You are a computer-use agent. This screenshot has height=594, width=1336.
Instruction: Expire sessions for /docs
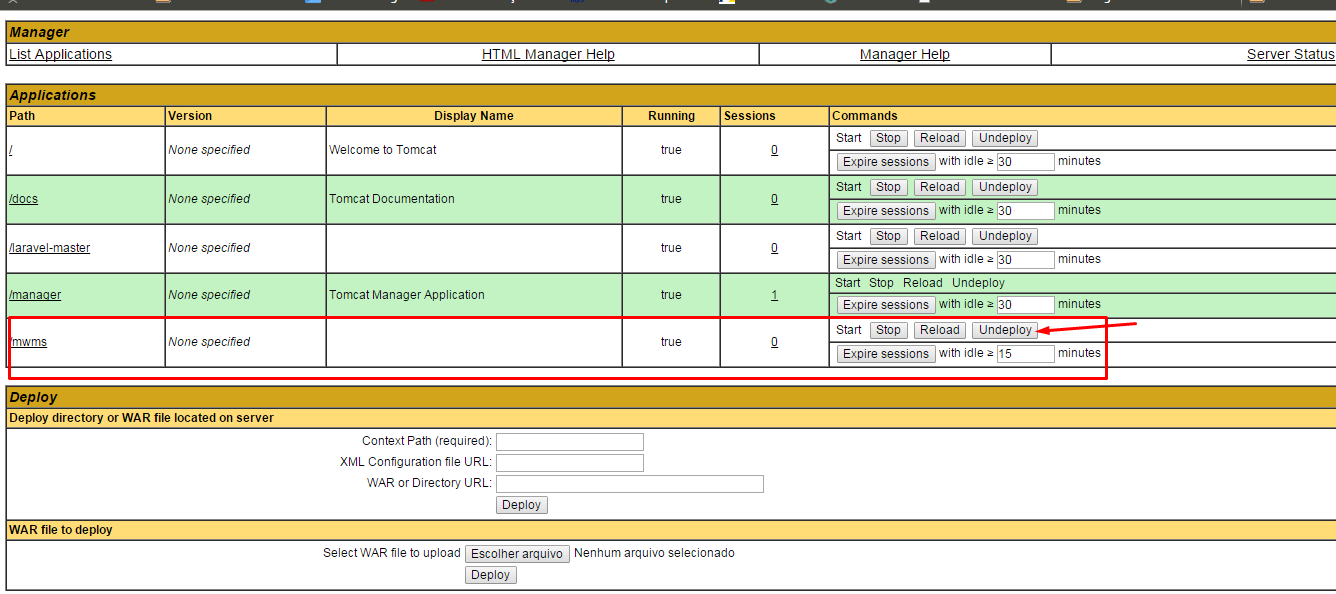(886, 211)
